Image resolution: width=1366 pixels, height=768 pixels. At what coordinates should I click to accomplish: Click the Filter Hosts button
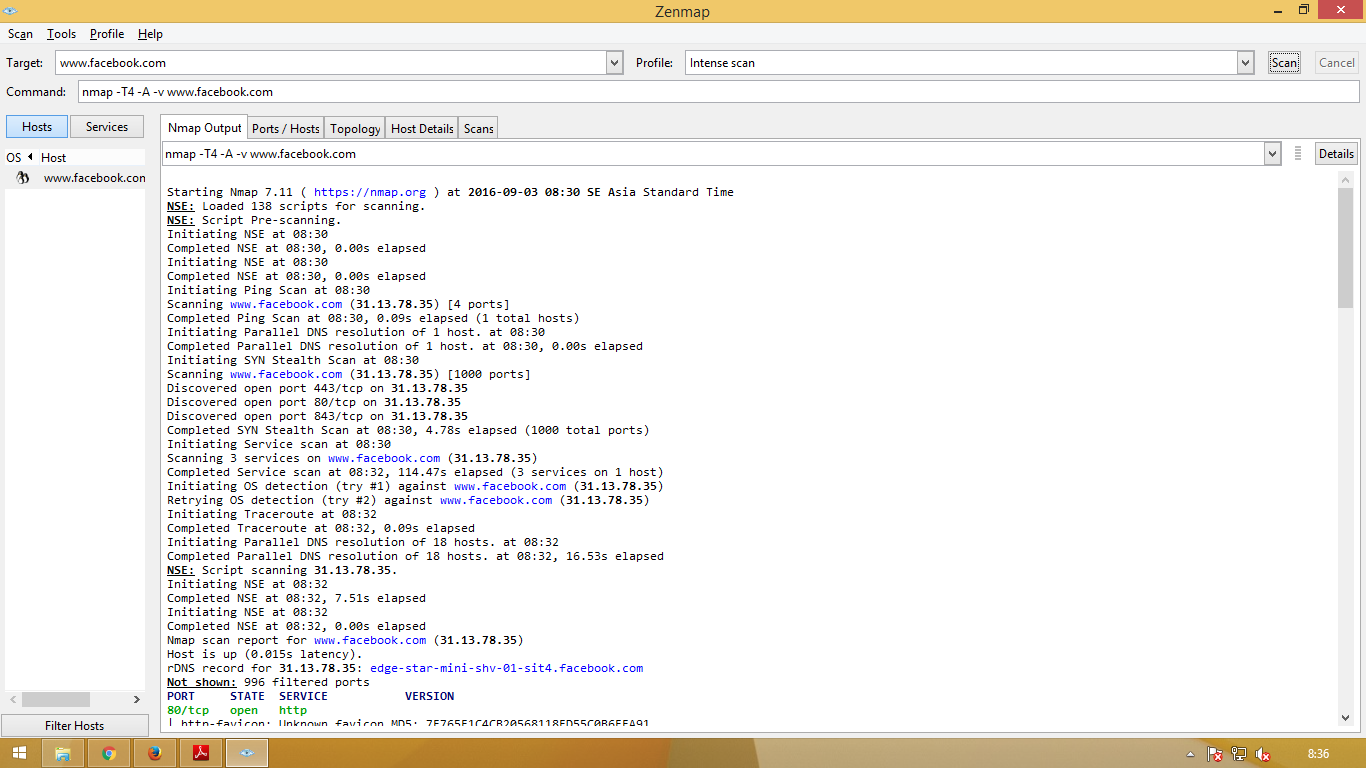click(75, 726)
